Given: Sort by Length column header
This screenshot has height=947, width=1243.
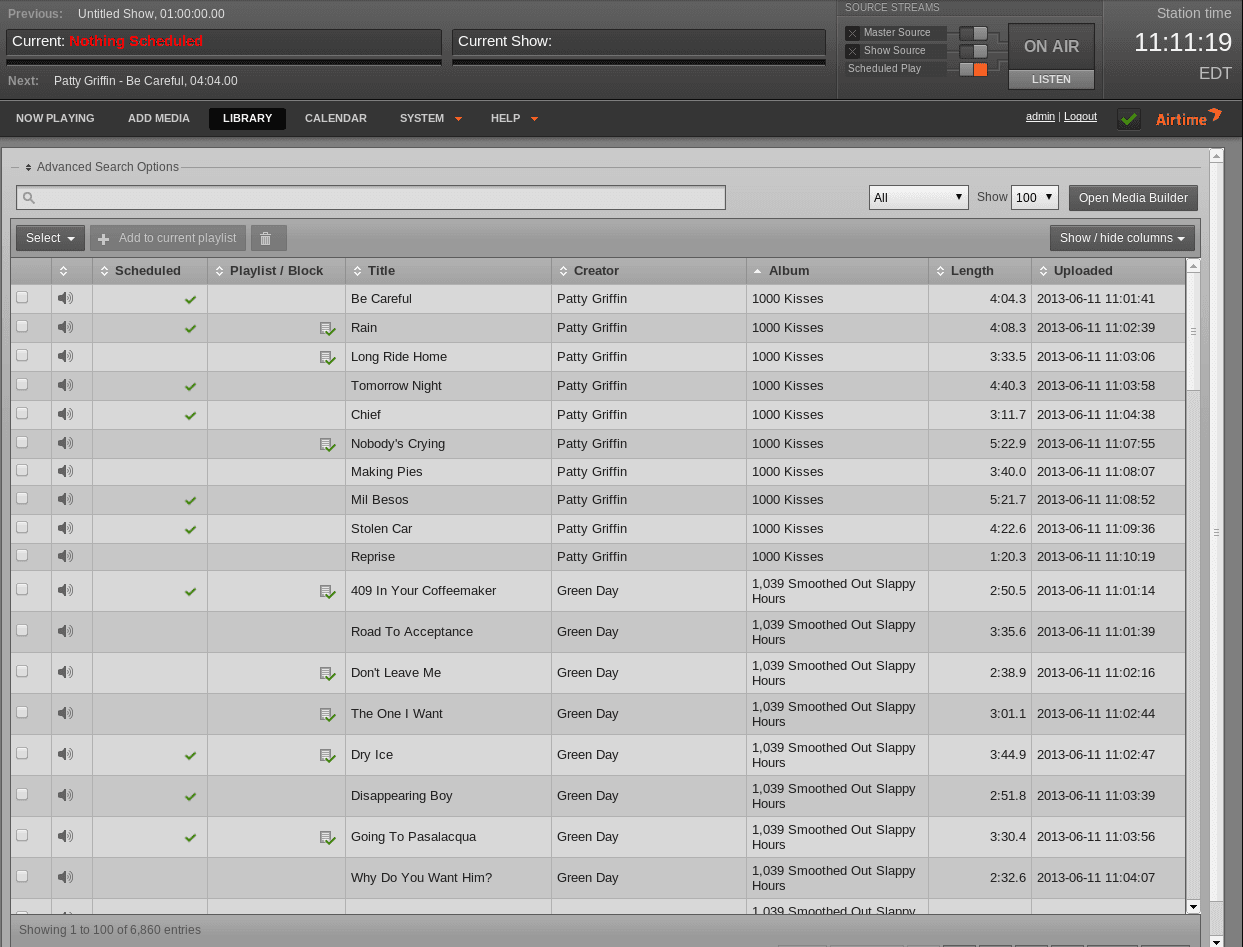Looking at the screenshot, I should (x=980, y=270).
